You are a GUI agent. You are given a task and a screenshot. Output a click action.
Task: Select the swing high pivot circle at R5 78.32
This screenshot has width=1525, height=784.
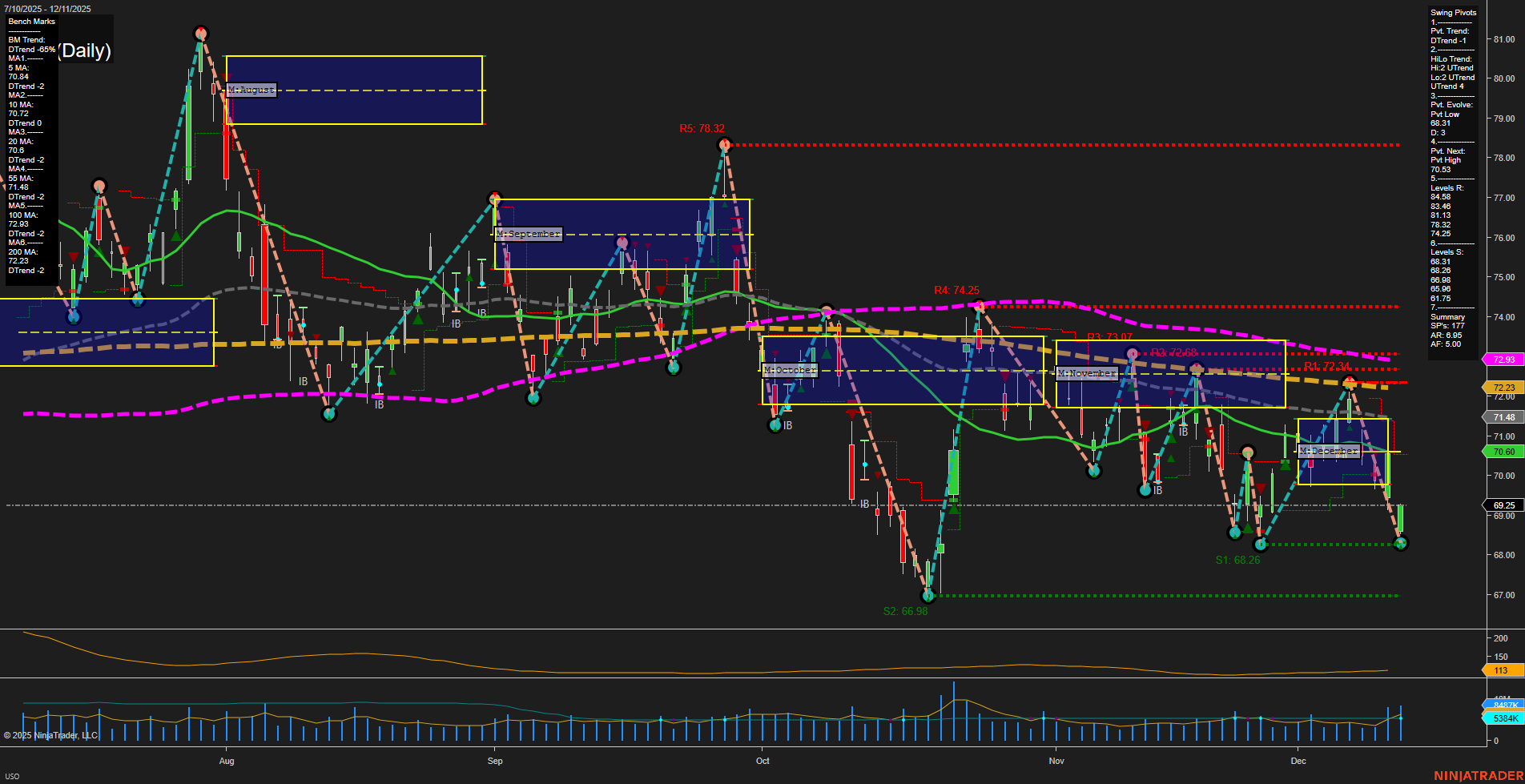pyautogui.click(x=726, y=145)
